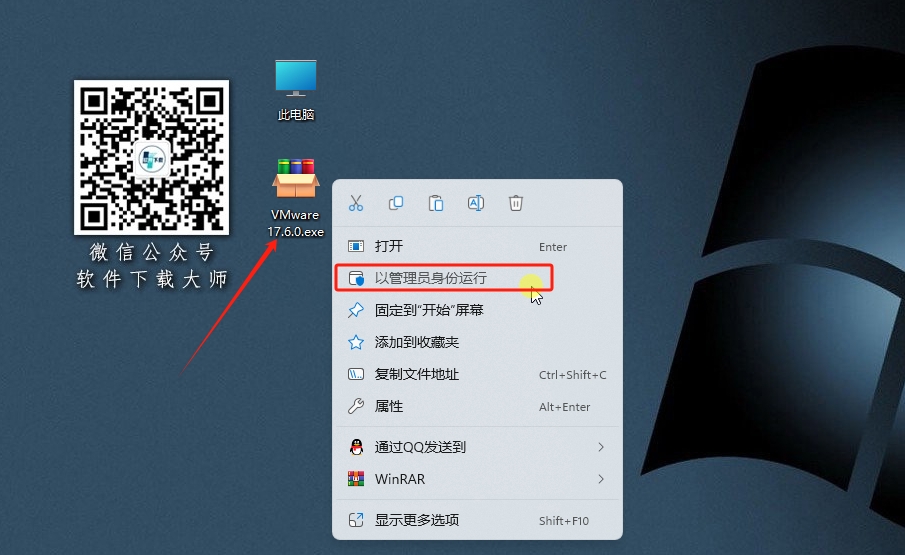Select 添加到收藏夹 menu entry
905x555 pixels.
pyautogui.click(x=477, y=342)
